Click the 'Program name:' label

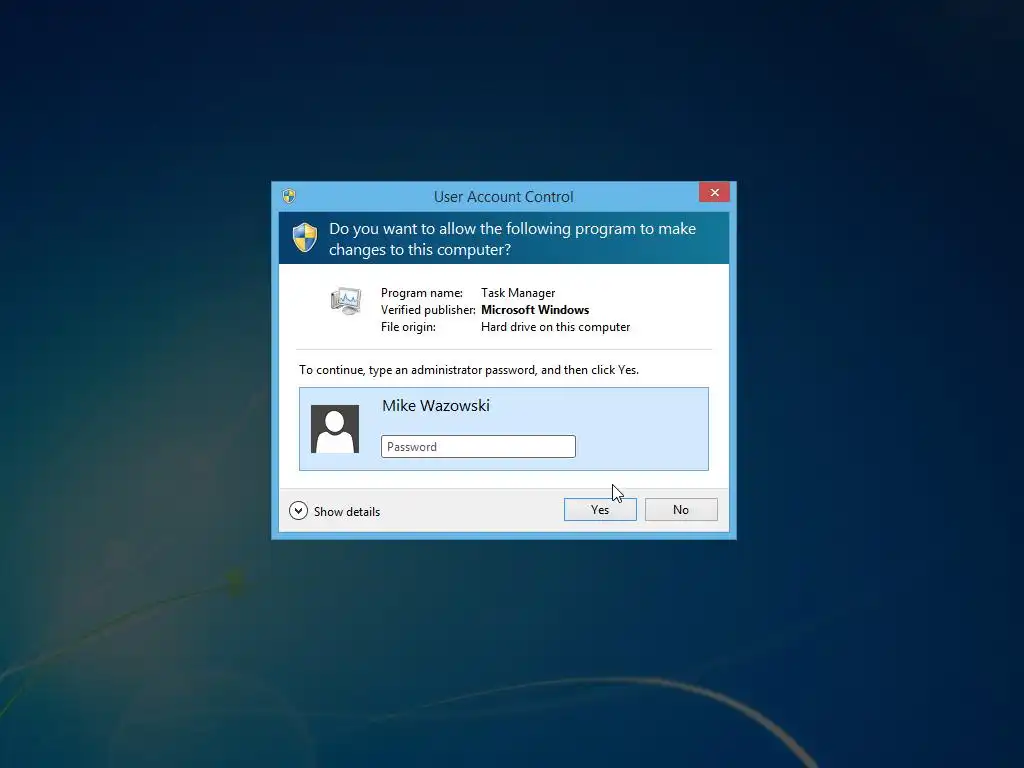pos(422,293)
